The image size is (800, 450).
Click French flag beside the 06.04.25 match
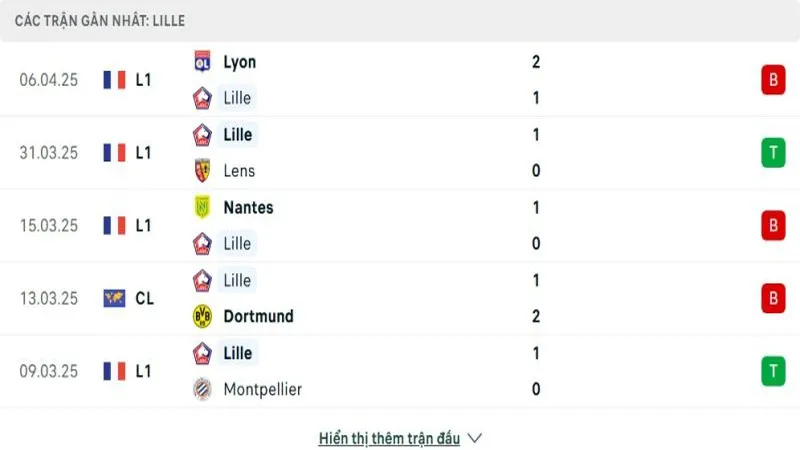click(114, 80)
